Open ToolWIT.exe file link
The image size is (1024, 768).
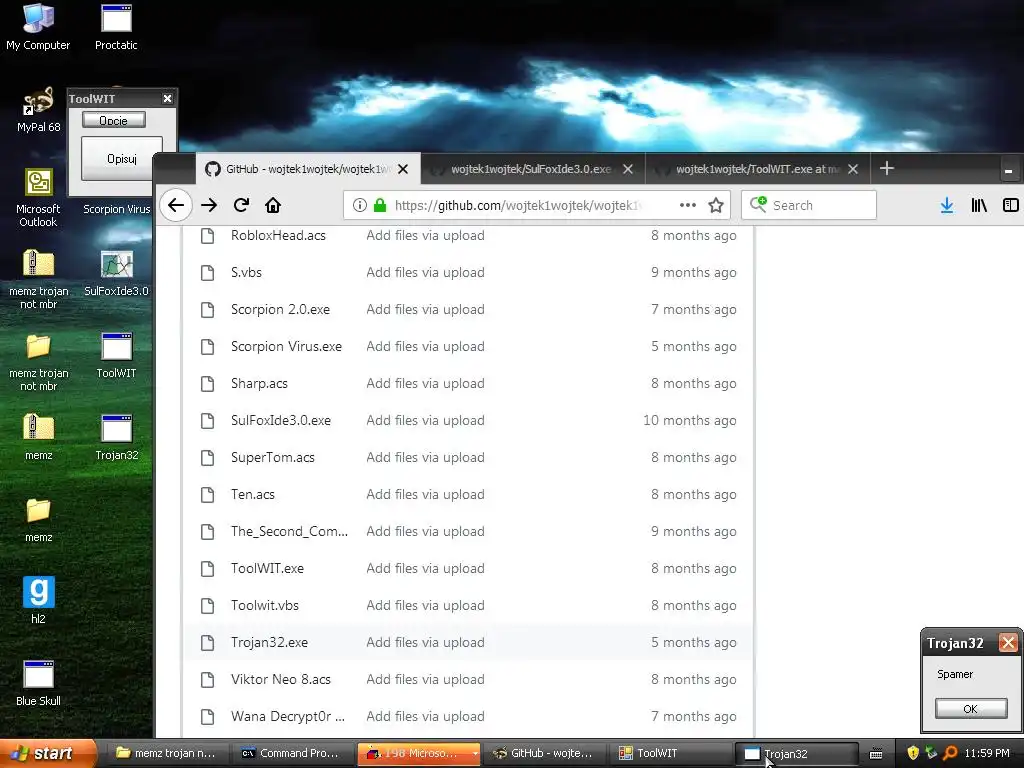point(267,568)
